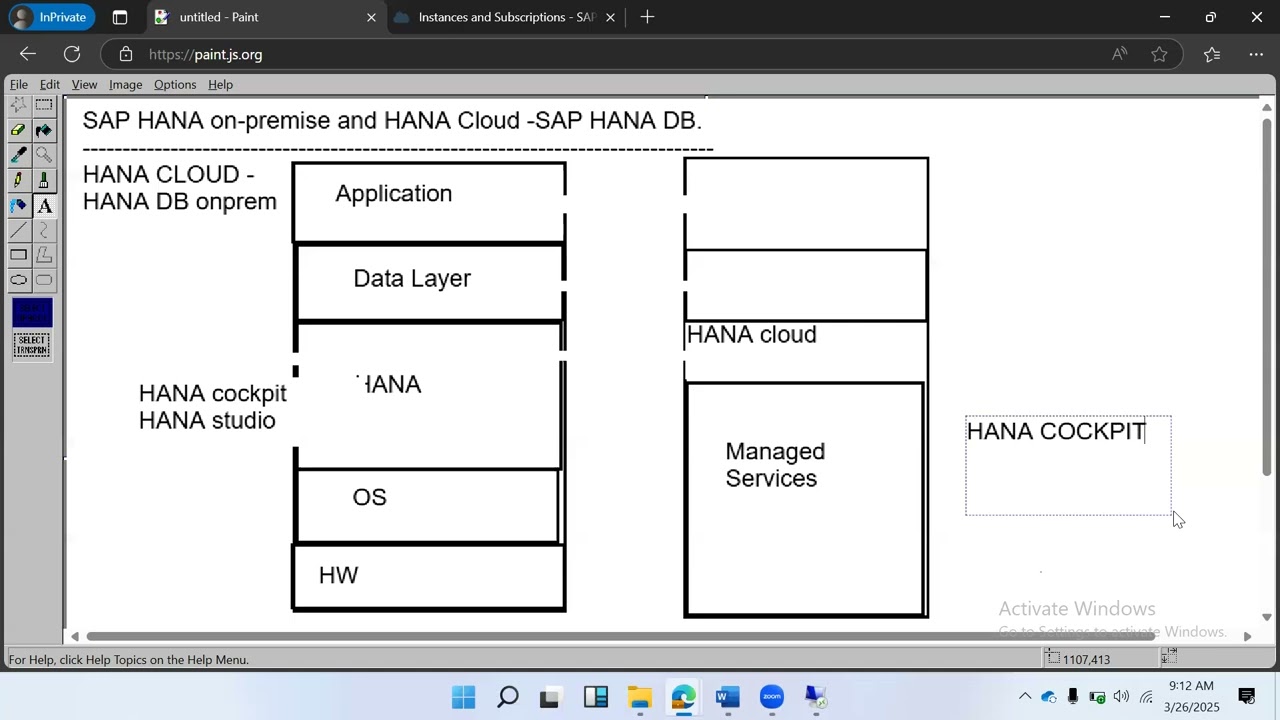Activate the Magnifier tool
The width and height of the screenshot is (1280, 720).
(44, 155)
